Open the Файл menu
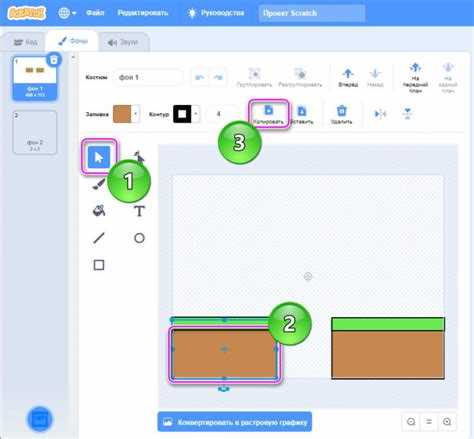Viewport: 474px width, 439px height. 95,13
